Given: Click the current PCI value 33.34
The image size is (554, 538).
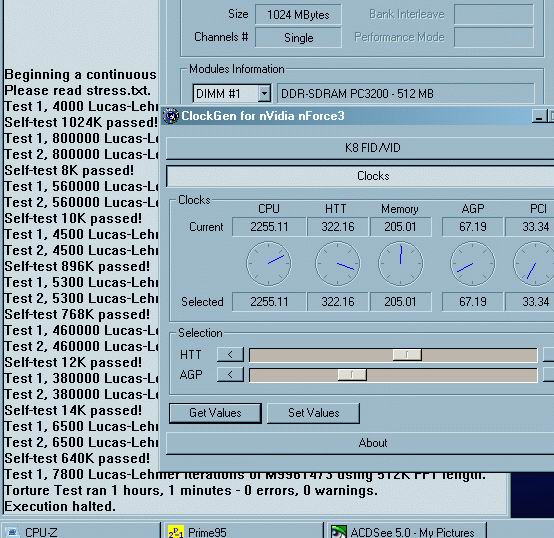Looking at the screenshot, I should pos(530,227).
